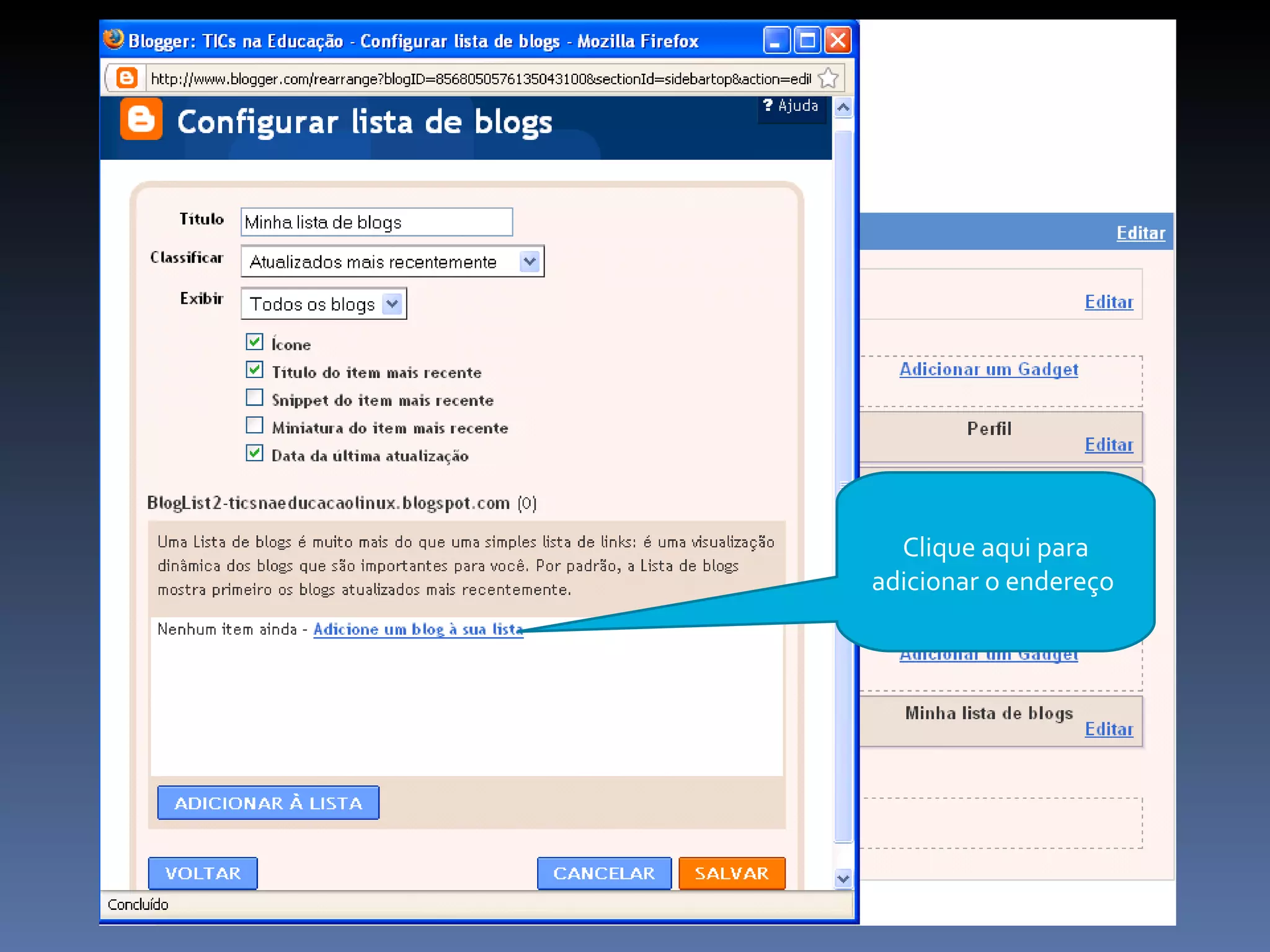Open Ajuda help link
The height and width of the screenshot is (952, 1270).
[x=791, y=106]
